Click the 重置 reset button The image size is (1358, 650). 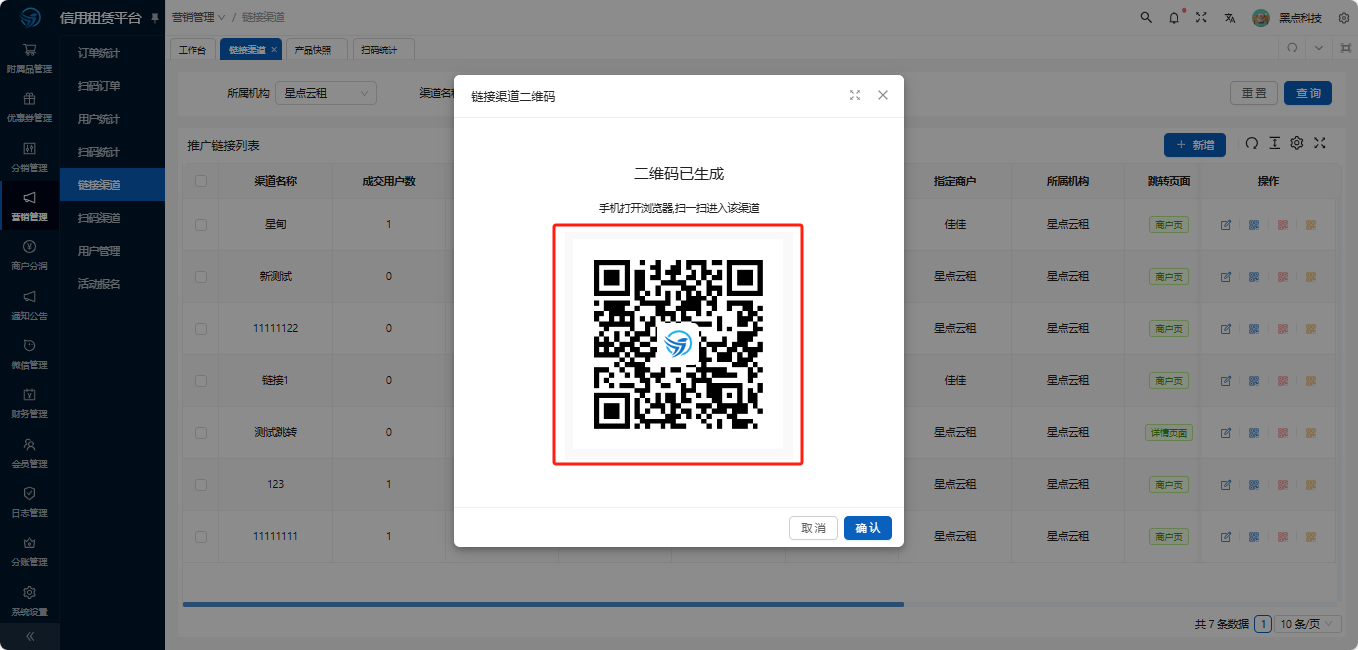[x=1254, y=93]
